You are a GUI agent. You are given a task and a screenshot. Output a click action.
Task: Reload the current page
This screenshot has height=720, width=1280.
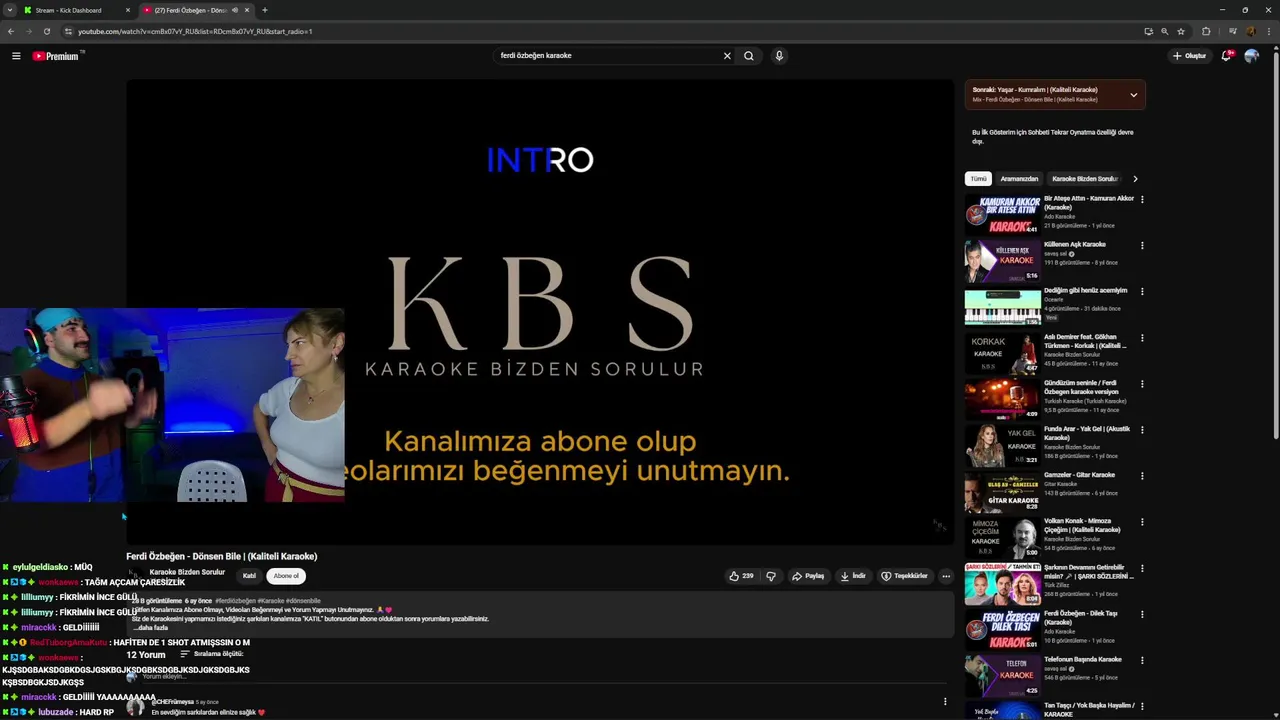[47, 31]
